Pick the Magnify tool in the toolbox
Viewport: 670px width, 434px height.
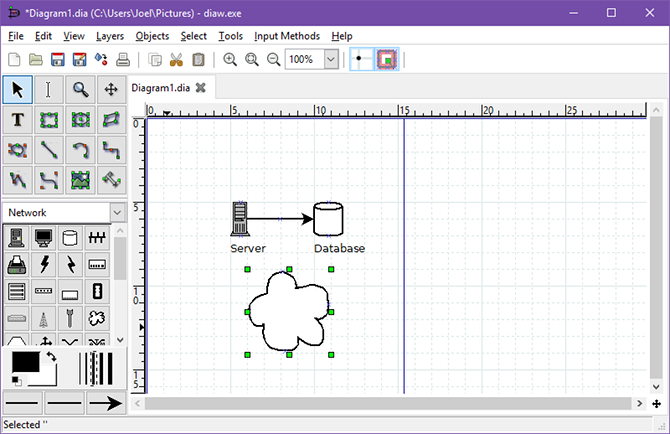click(x=80, y=89)
